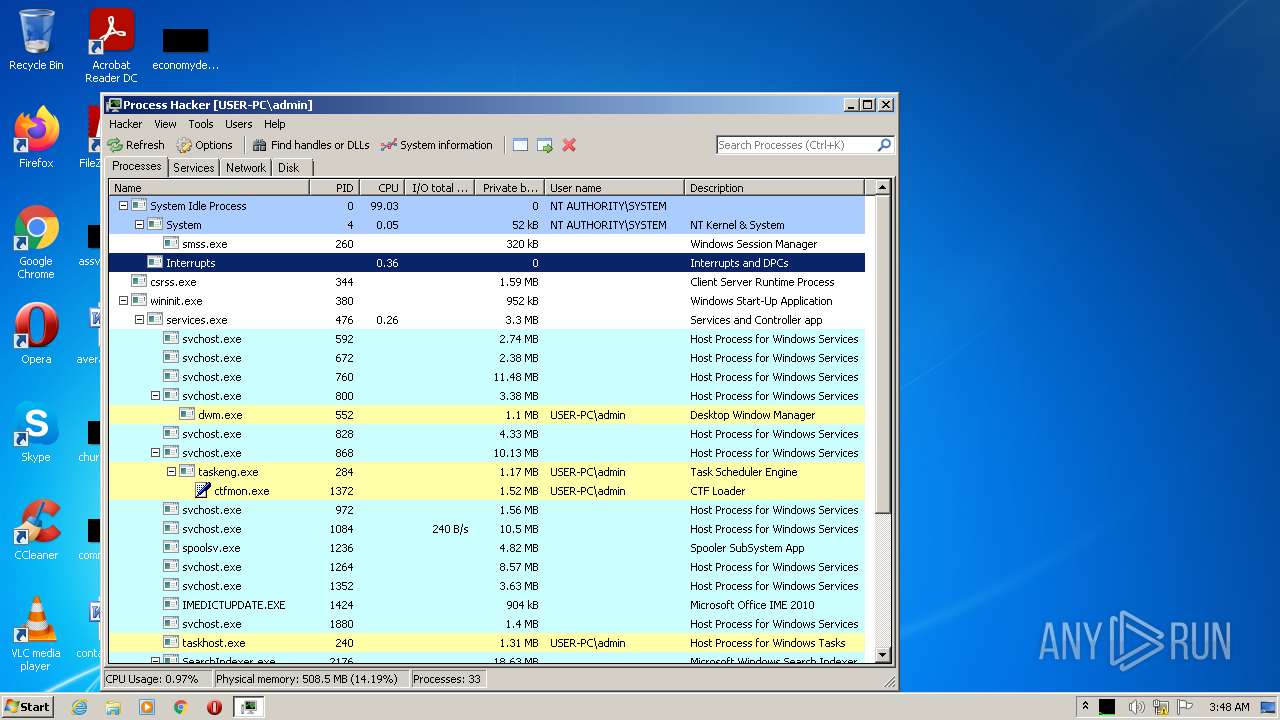Open the Recycle Bin desktop icon
Screen dimensions: 1280x720
[36, 40]
